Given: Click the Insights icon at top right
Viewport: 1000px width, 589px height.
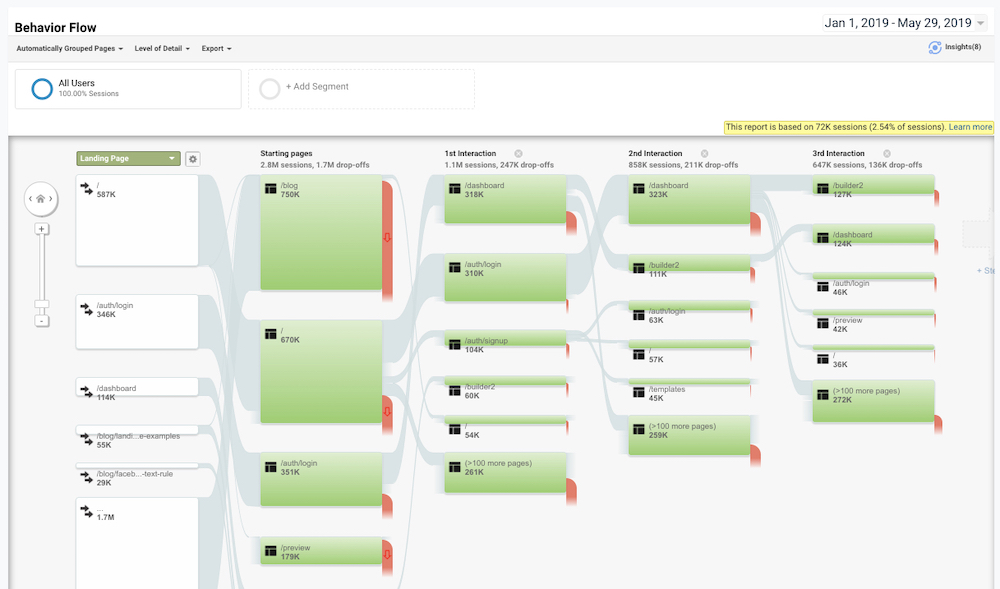Looking at the screenshot, I should (x=936, y=46).
